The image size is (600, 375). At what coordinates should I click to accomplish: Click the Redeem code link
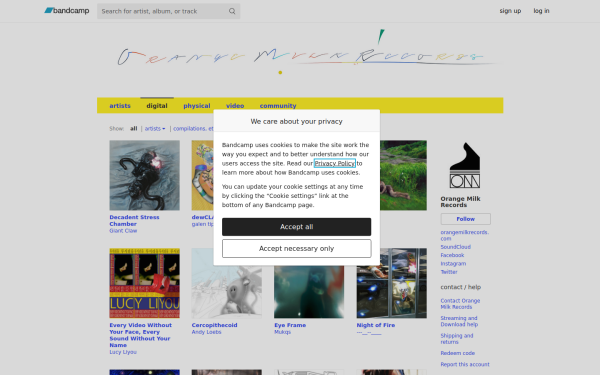(x=458, y=353)
